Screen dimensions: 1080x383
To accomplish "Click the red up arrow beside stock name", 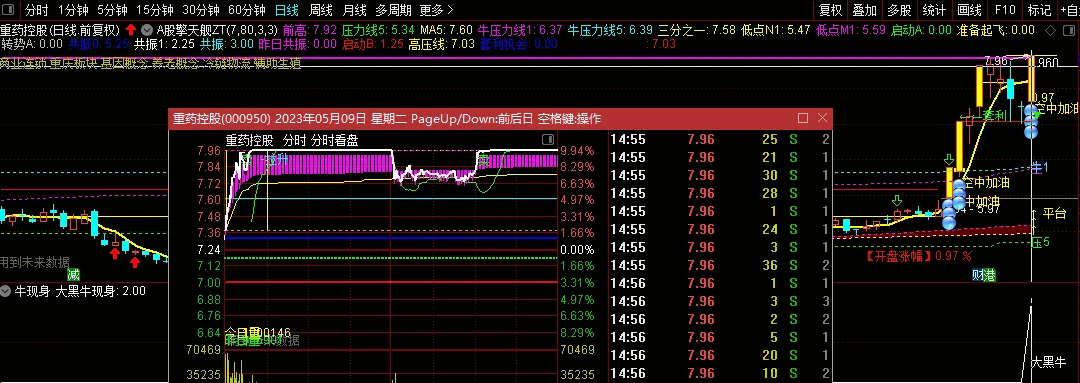I will point(131,30).
